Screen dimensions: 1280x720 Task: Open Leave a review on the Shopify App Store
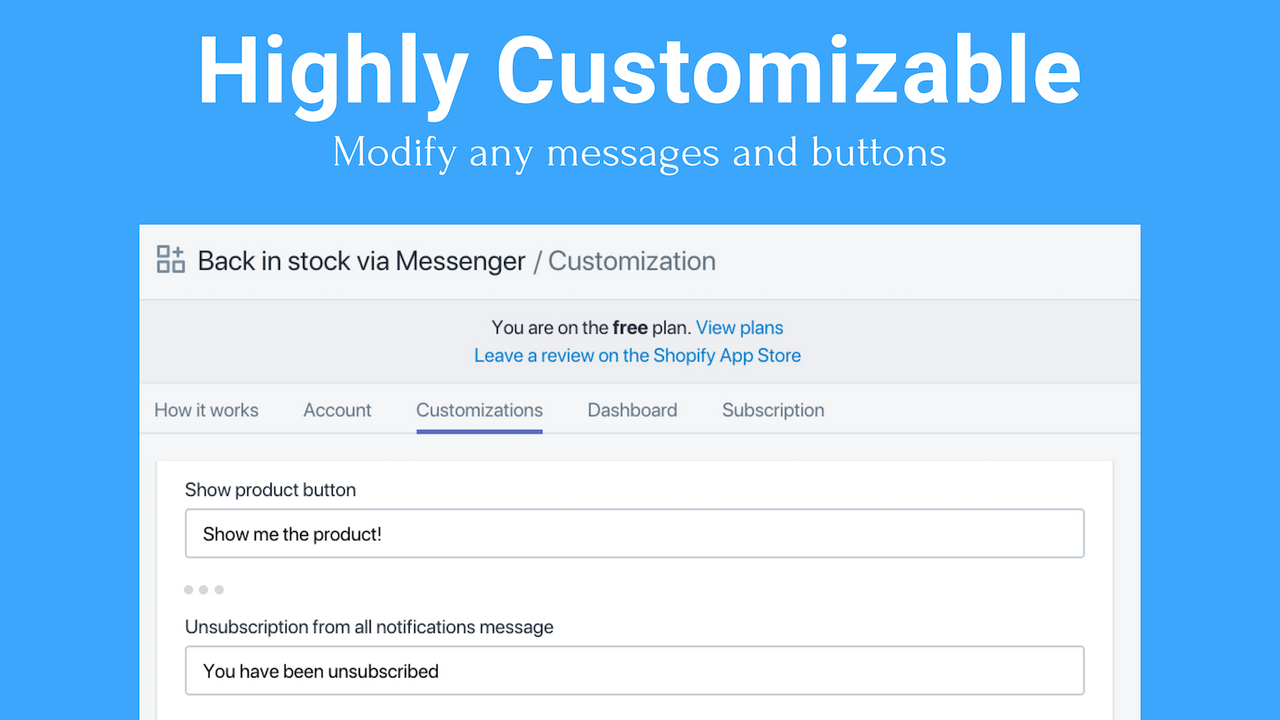637,355
